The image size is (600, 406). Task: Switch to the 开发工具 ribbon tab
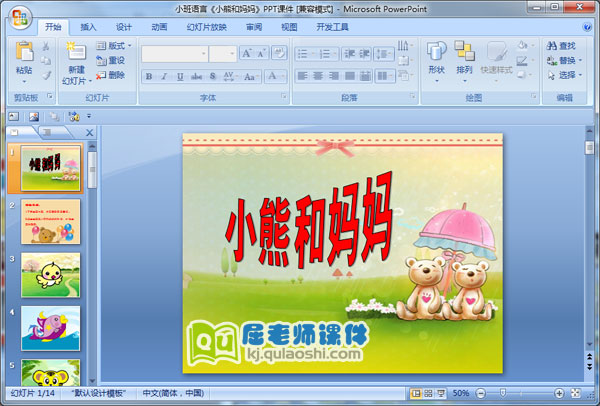click(x=332, y=27)
